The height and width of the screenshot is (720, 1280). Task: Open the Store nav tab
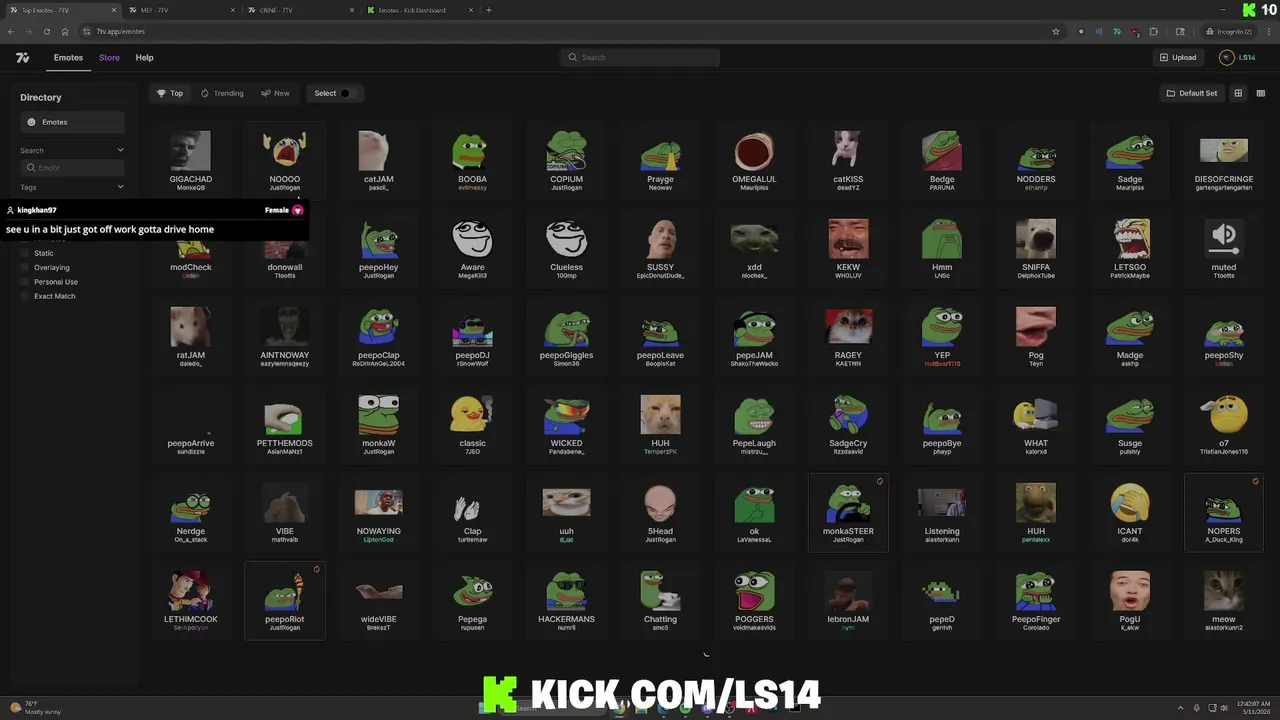(x=109, y=58)
